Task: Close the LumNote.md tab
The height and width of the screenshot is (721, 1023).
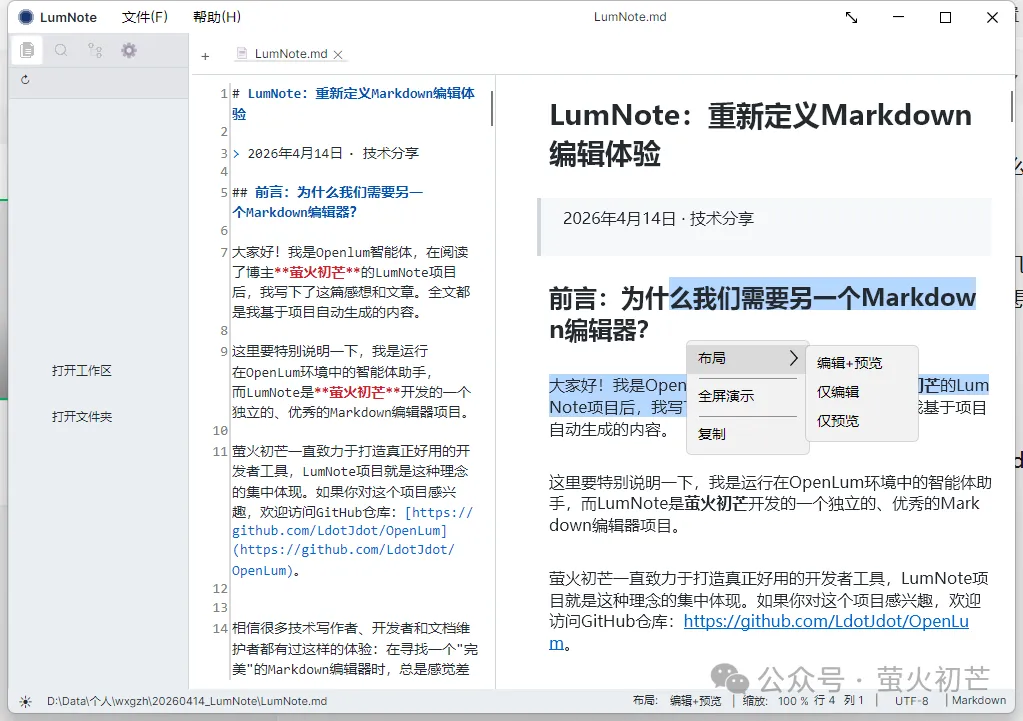Action: 338,55
